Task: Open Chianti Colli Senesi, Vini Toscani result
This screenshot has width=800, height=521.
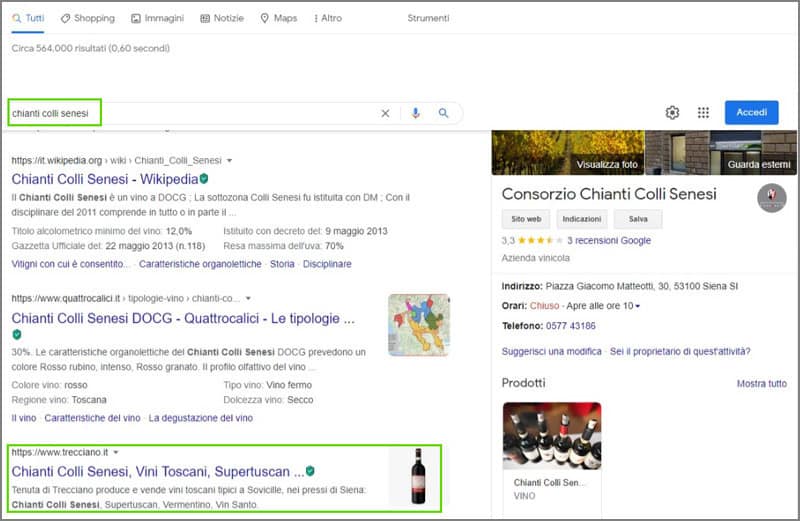Action: coord(158,472)
